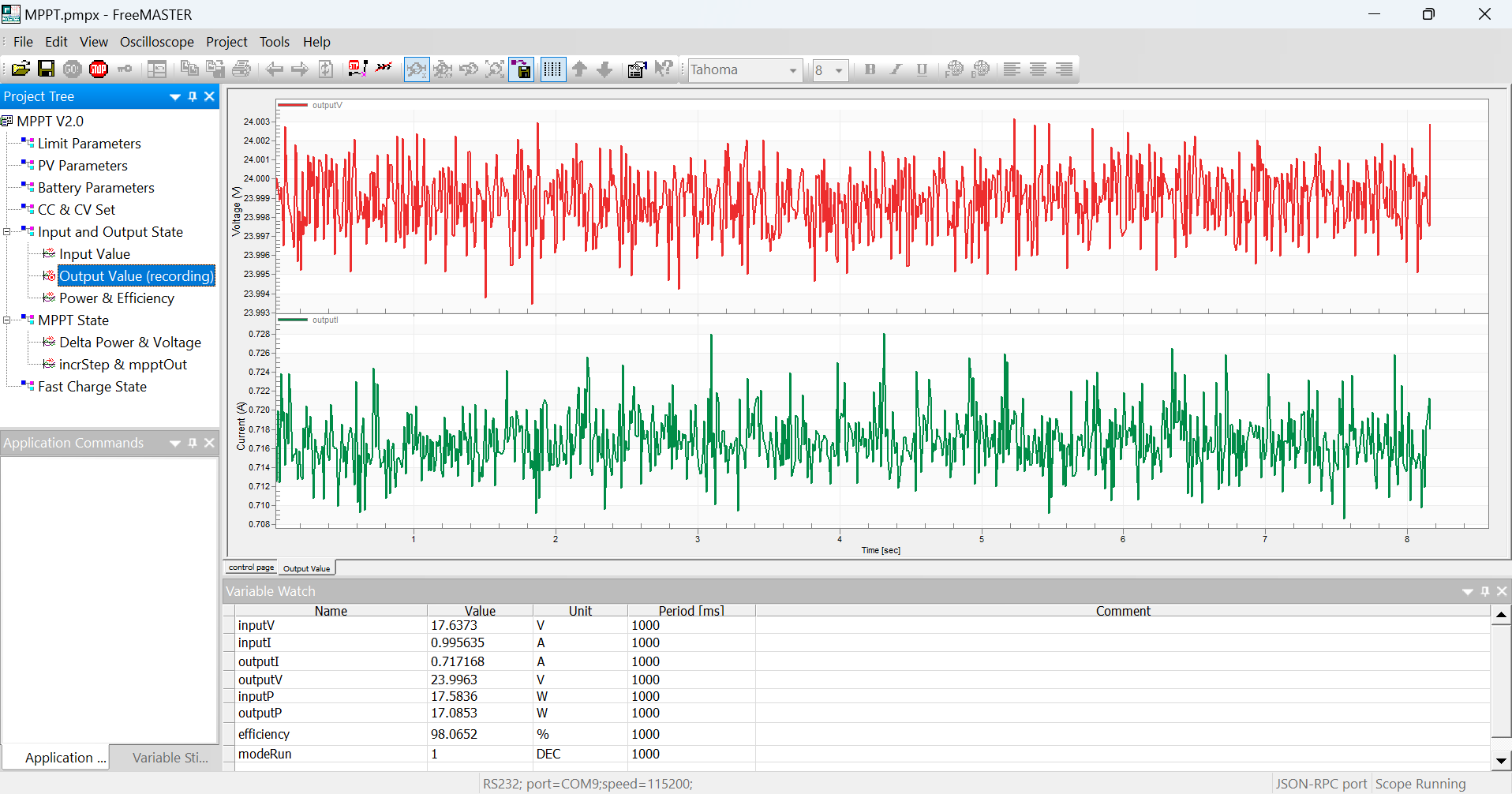Toggle the oscilloscope grid lines button

coord(552,69)
